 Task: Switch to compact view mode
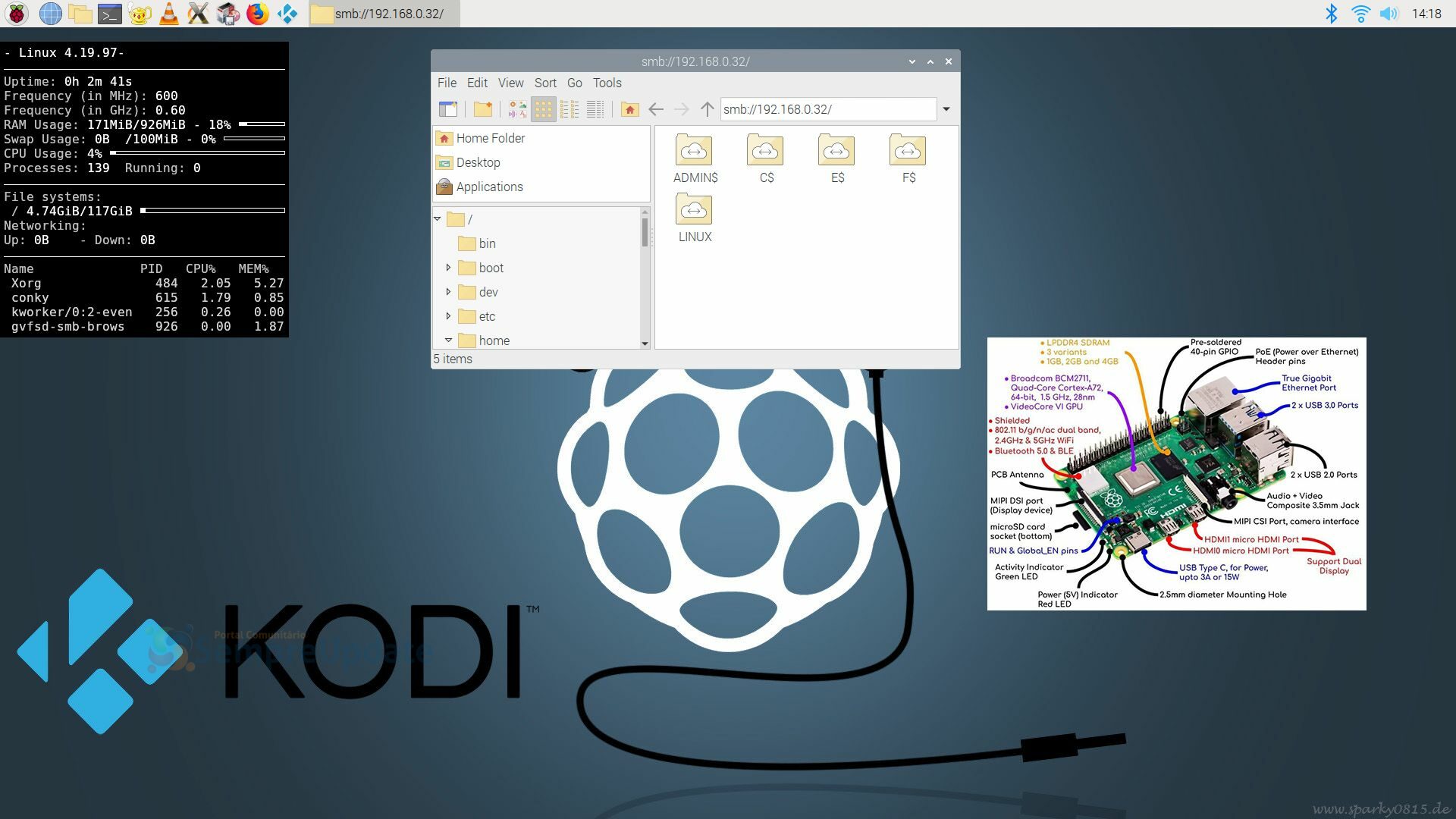(570, 109)
